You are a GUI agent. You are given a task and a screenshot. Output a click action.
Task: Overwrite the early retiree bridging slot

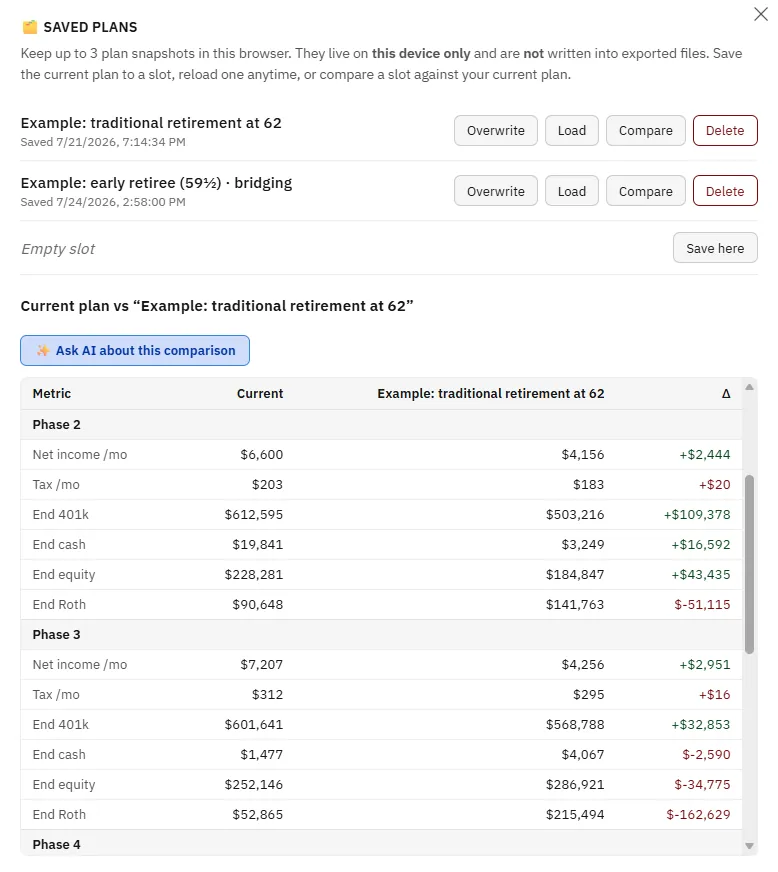point(495,191)
